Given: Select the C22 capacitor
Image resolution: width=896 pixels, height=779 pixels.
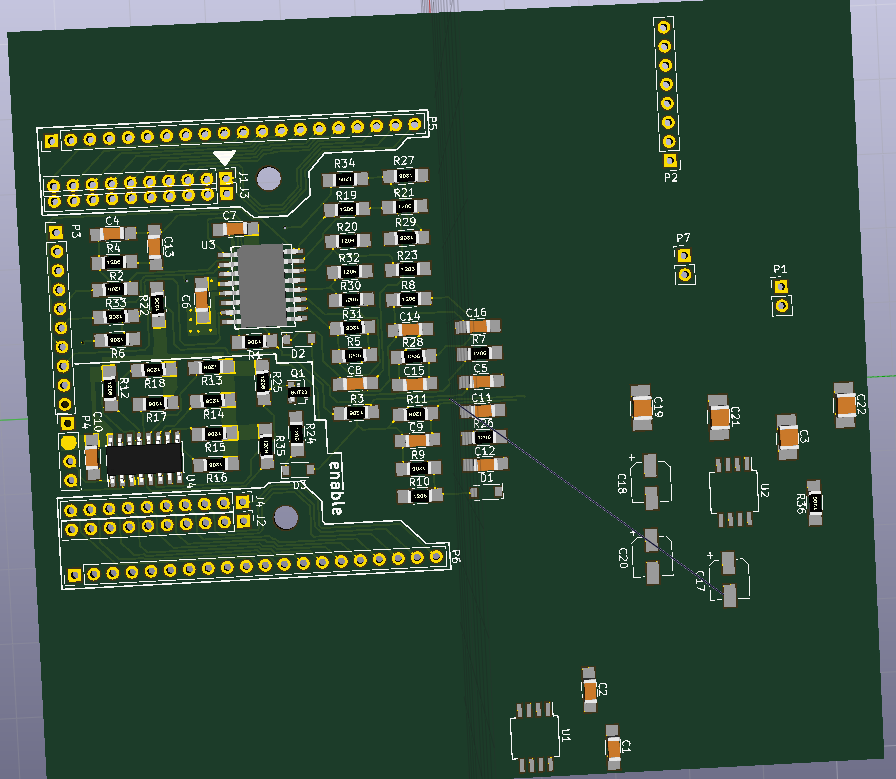Looking at the screenshot, I should pos(845,405).
